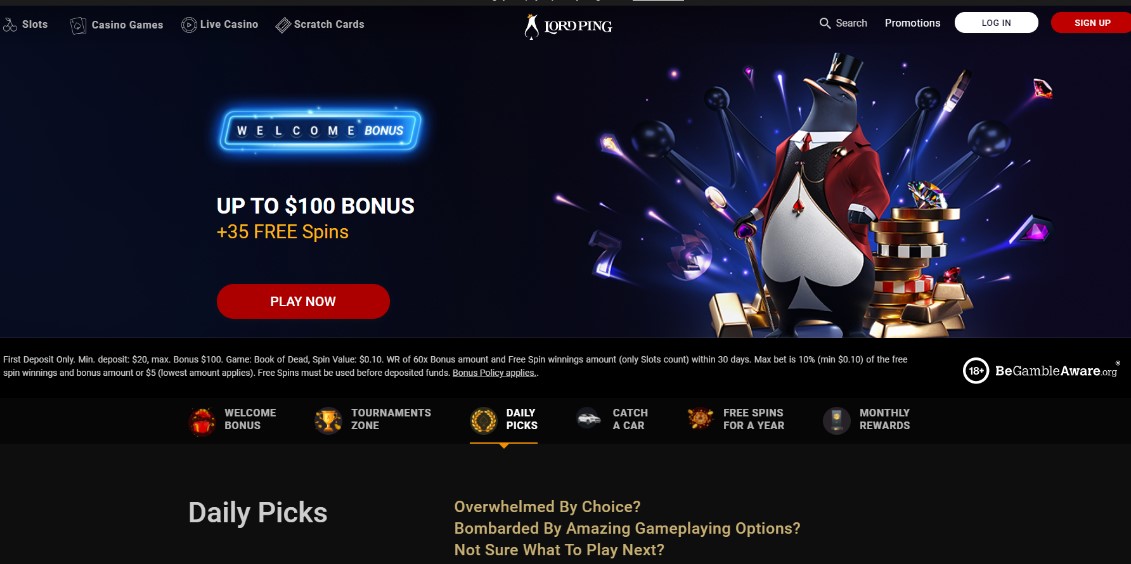The width and height of the screenshot is (1131, 564).
Task: Click the PLAY NOW button
Action: 303,301
